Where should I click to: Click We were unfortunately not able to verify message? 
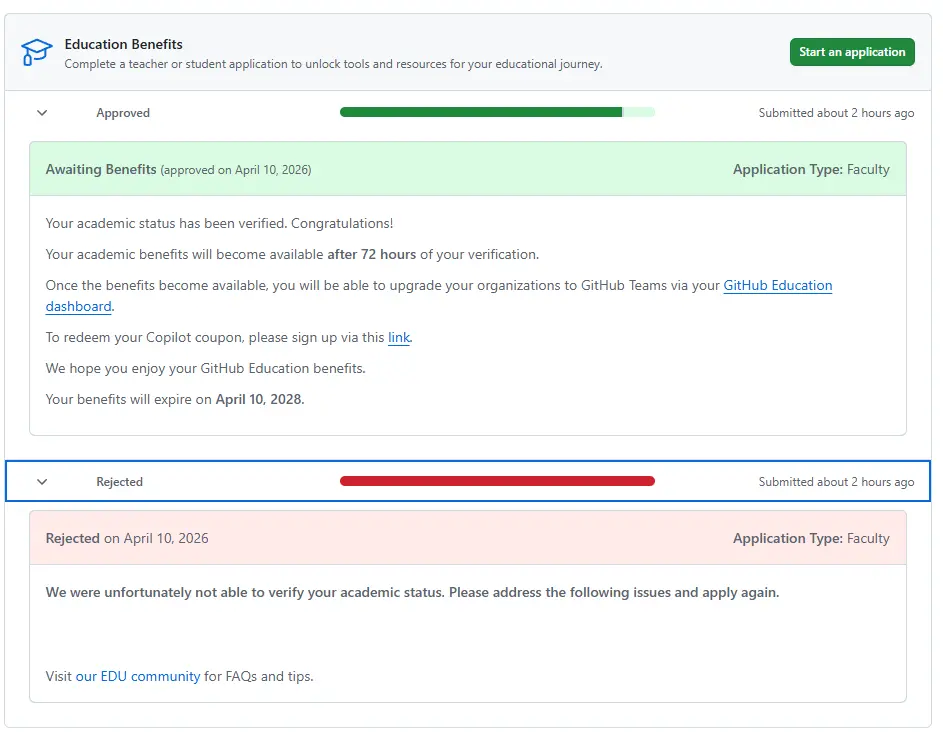coord(412,593)
